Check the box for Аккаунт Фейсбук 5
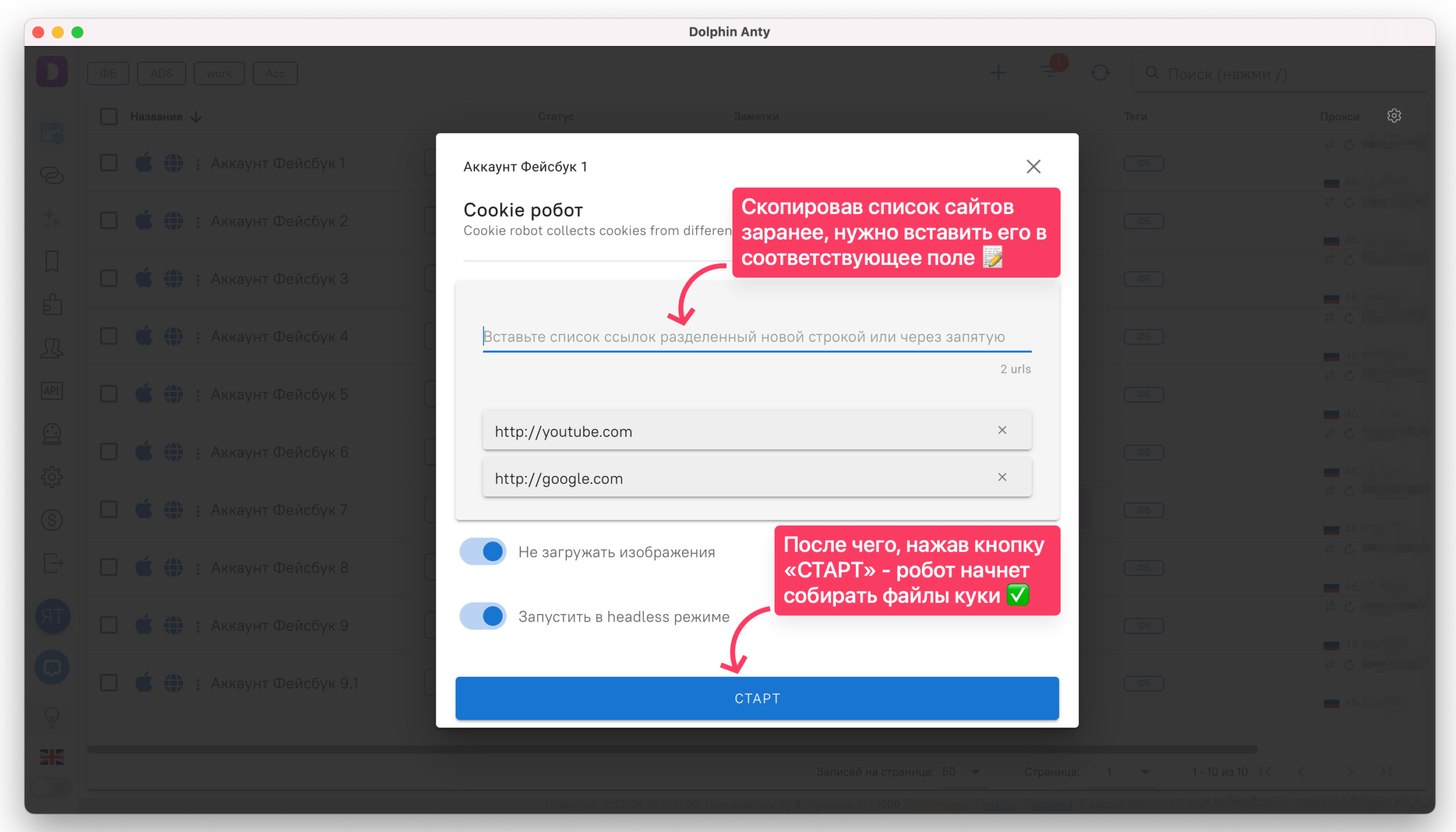The image size is (1456, 832). [109, 394]
